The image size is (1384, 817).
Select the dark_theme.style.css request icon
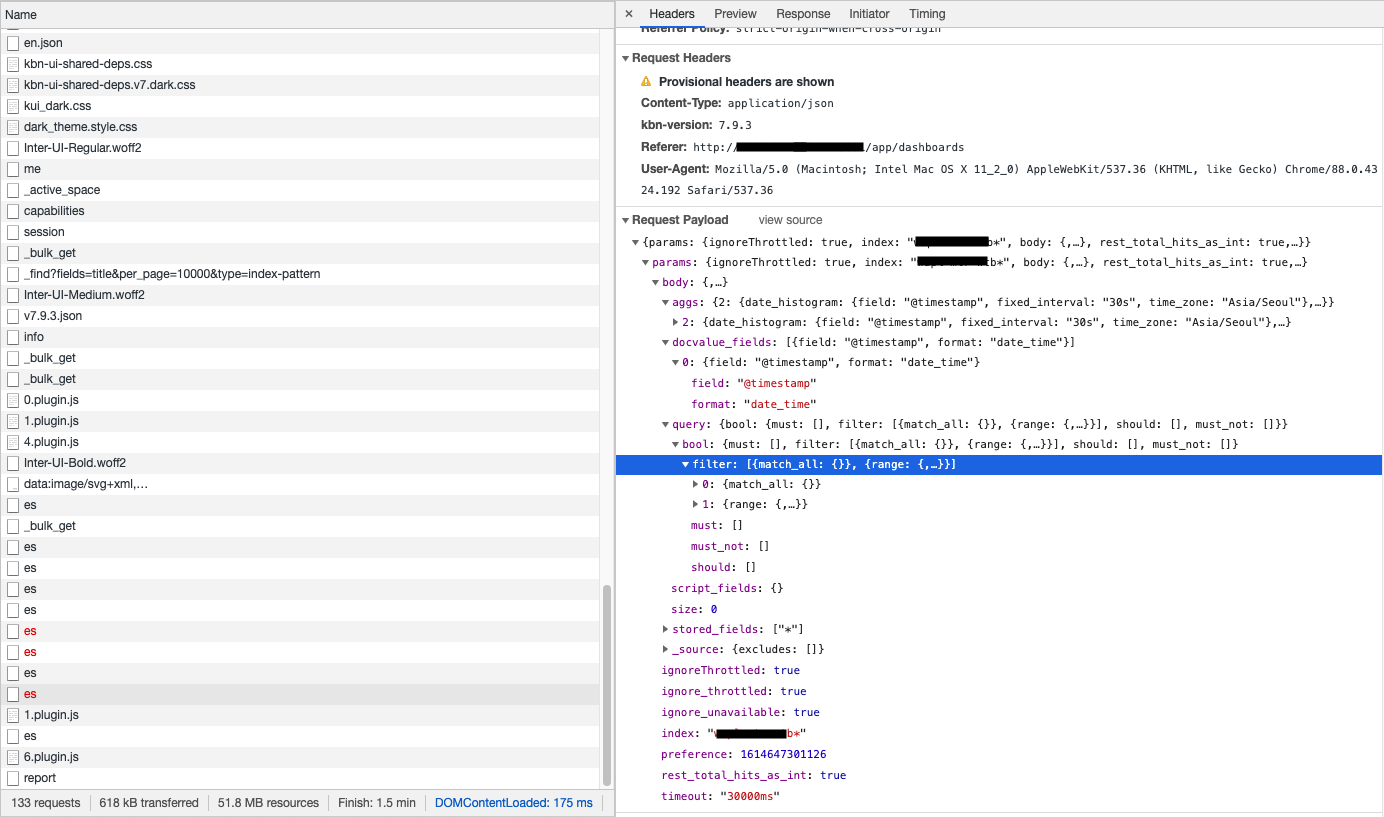(x=13, y=127)
